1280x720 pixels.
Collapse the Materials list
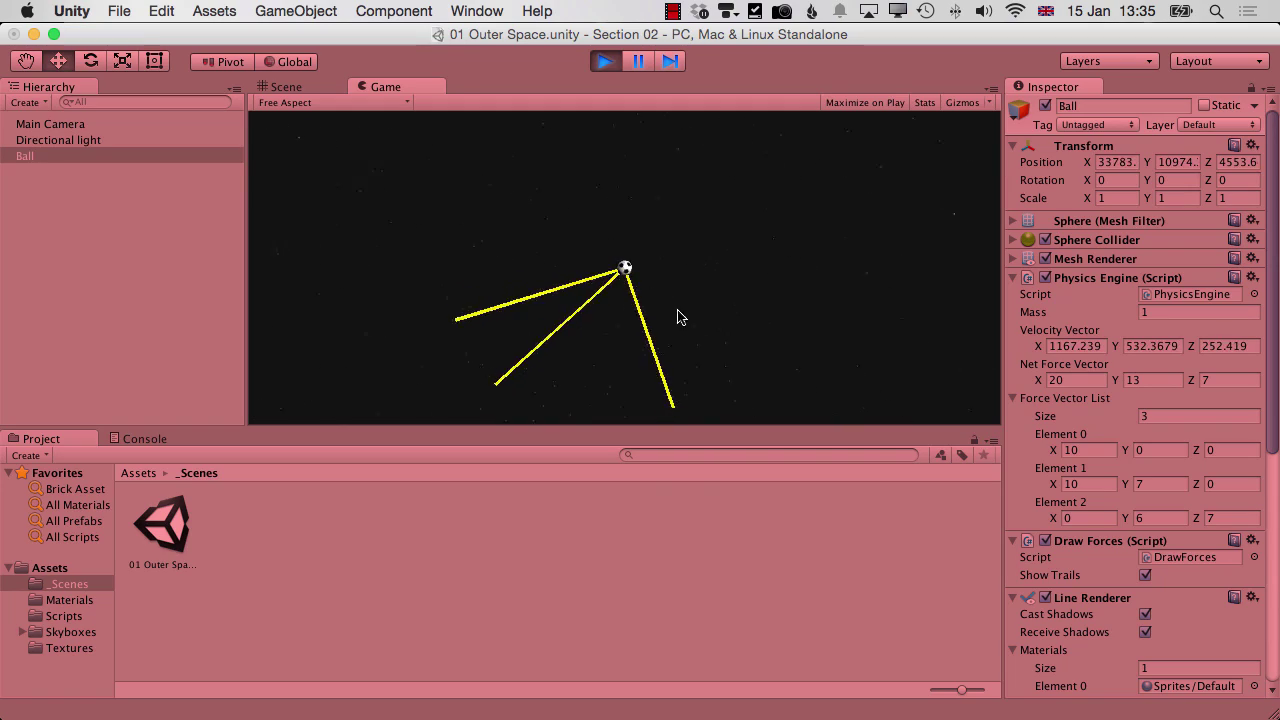(x=1013, y=650)
